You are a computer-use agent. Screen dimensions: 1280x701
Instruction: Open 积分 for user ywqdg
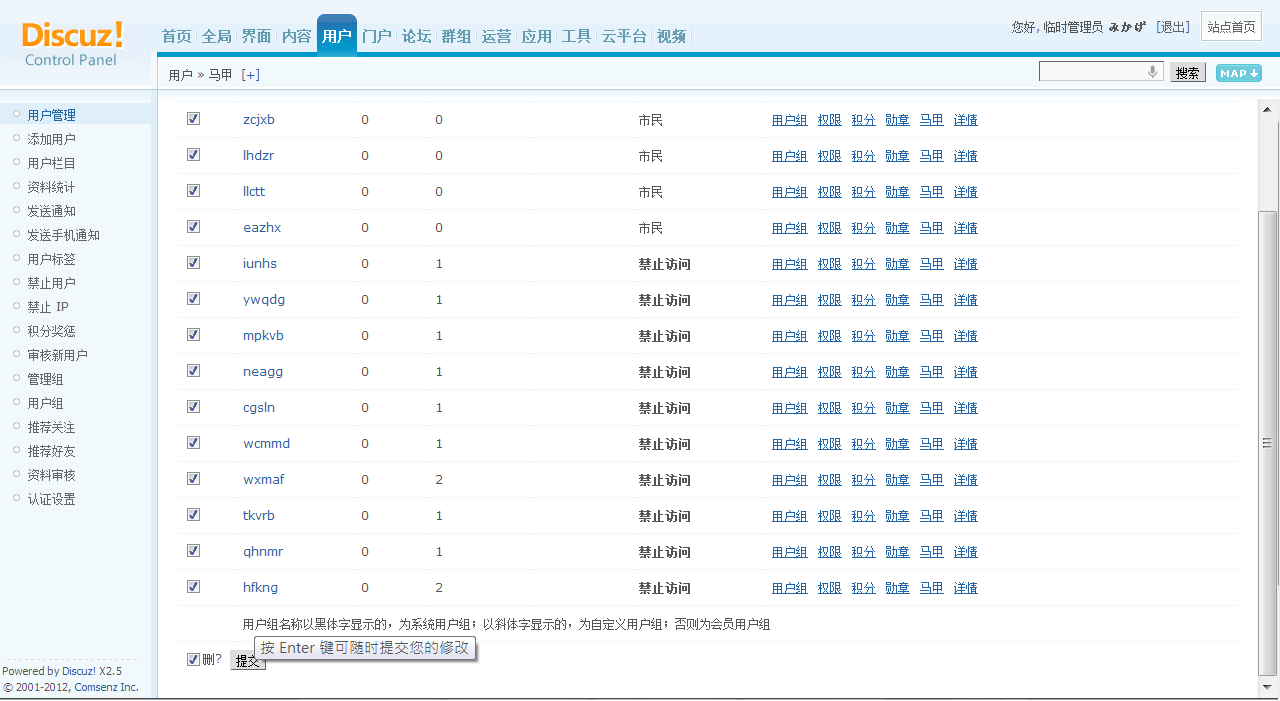(864, 300)
